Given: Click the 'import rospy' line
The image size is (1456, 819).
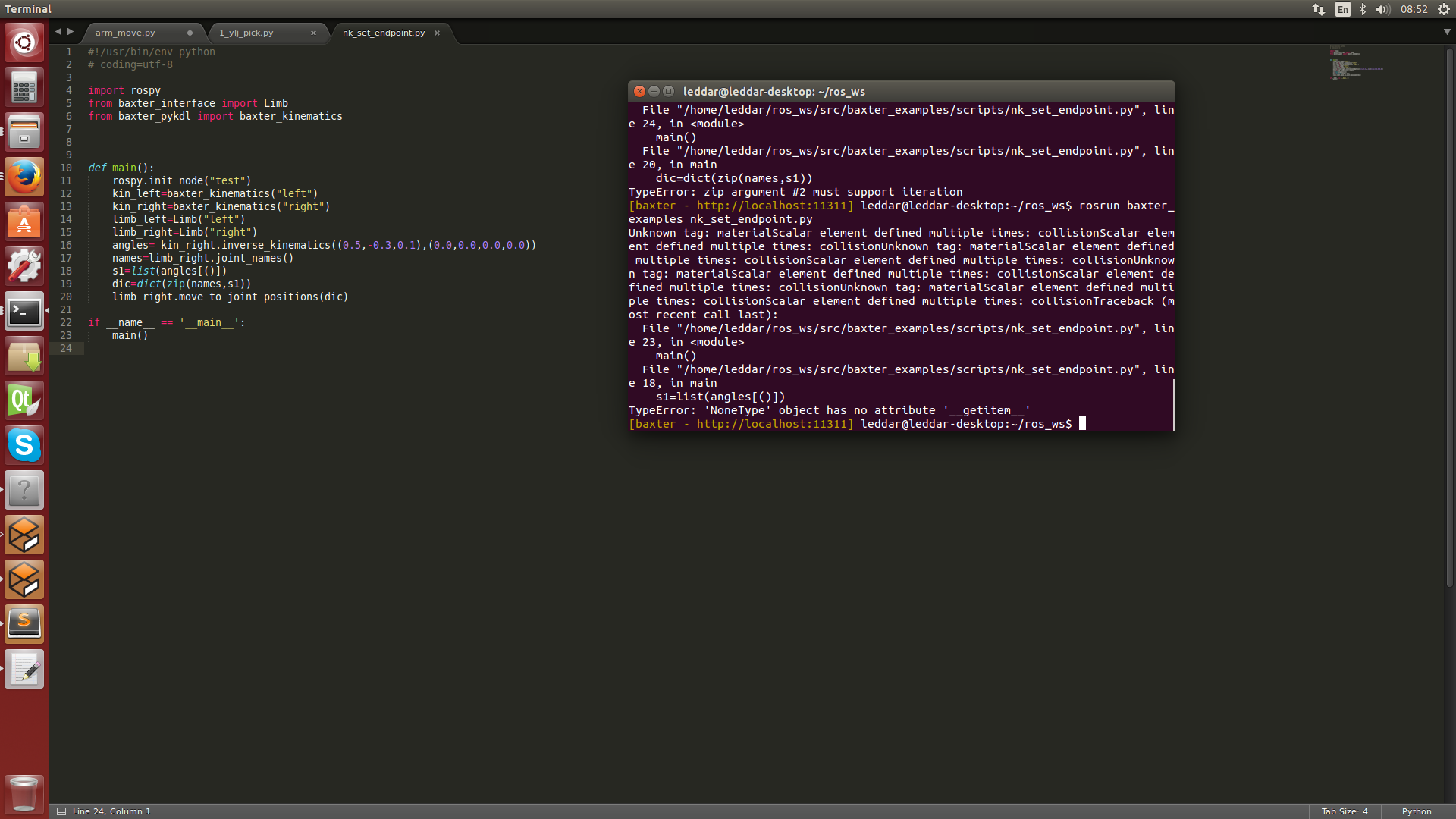Looking at the screenshot, I should [x=124, y=90].
